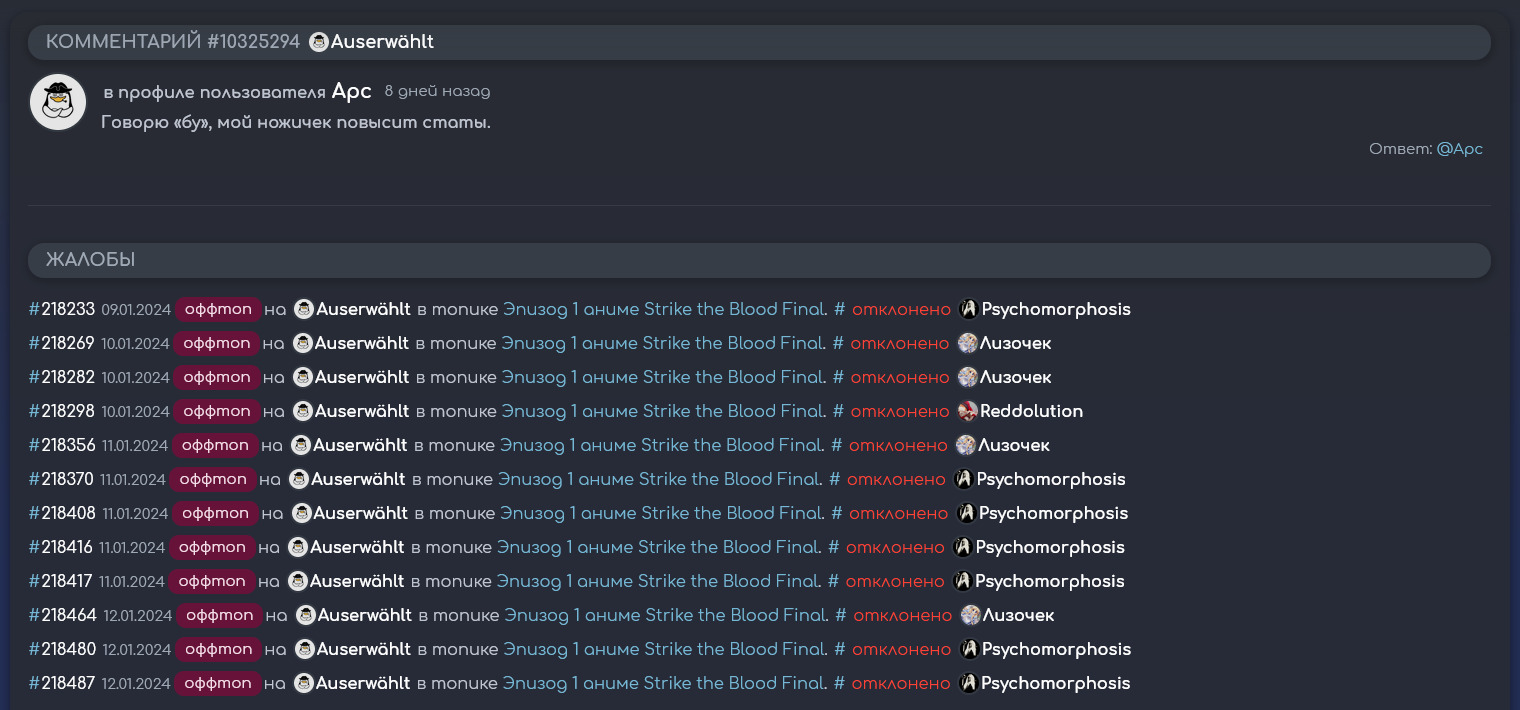Click the penguin avatar in the comment header
The height and width of the screenshot is (710, 1520).
[318, 42]
